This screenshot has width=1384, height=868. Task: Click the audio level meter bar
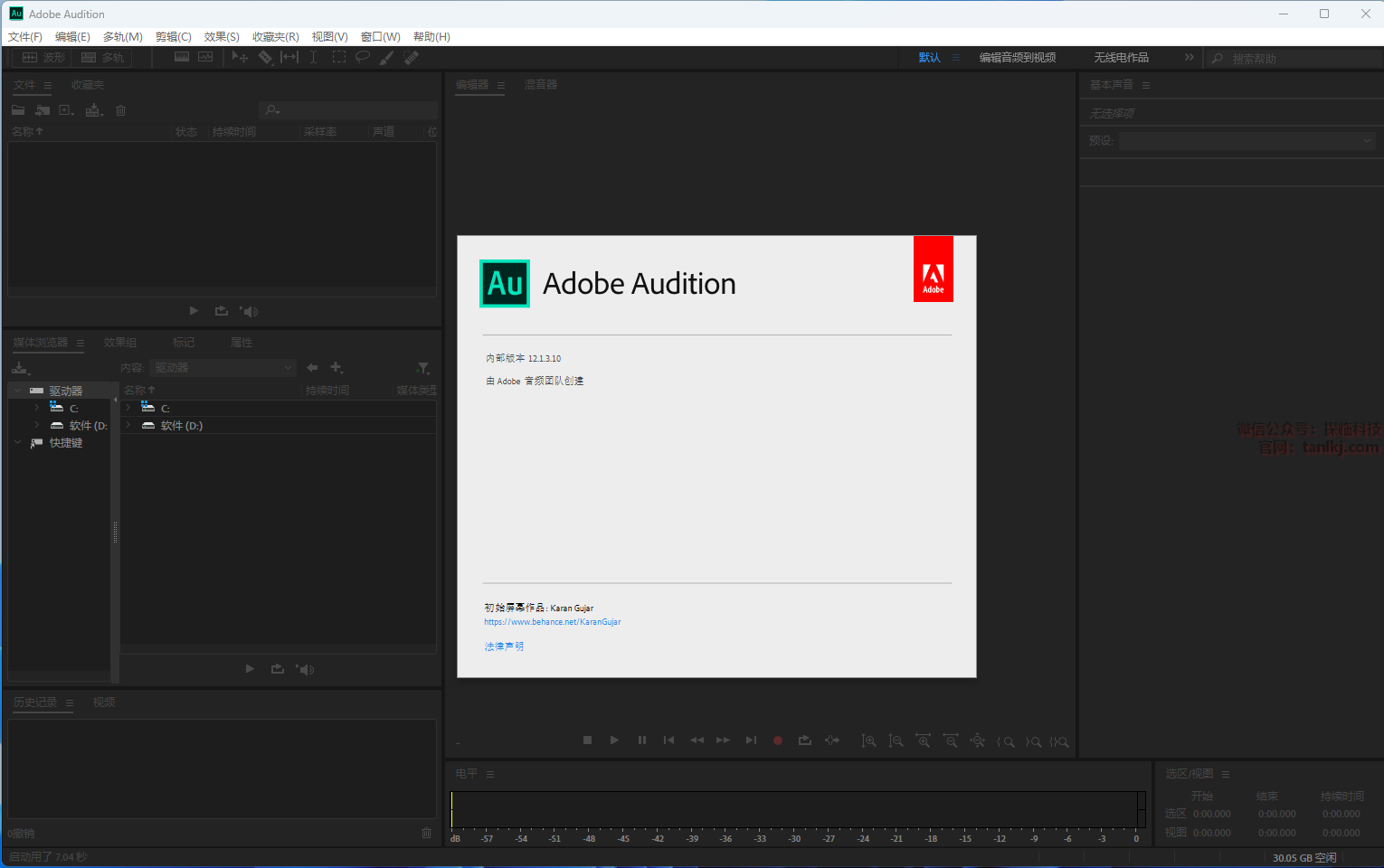pyautogui.click(x=796, y=809)
